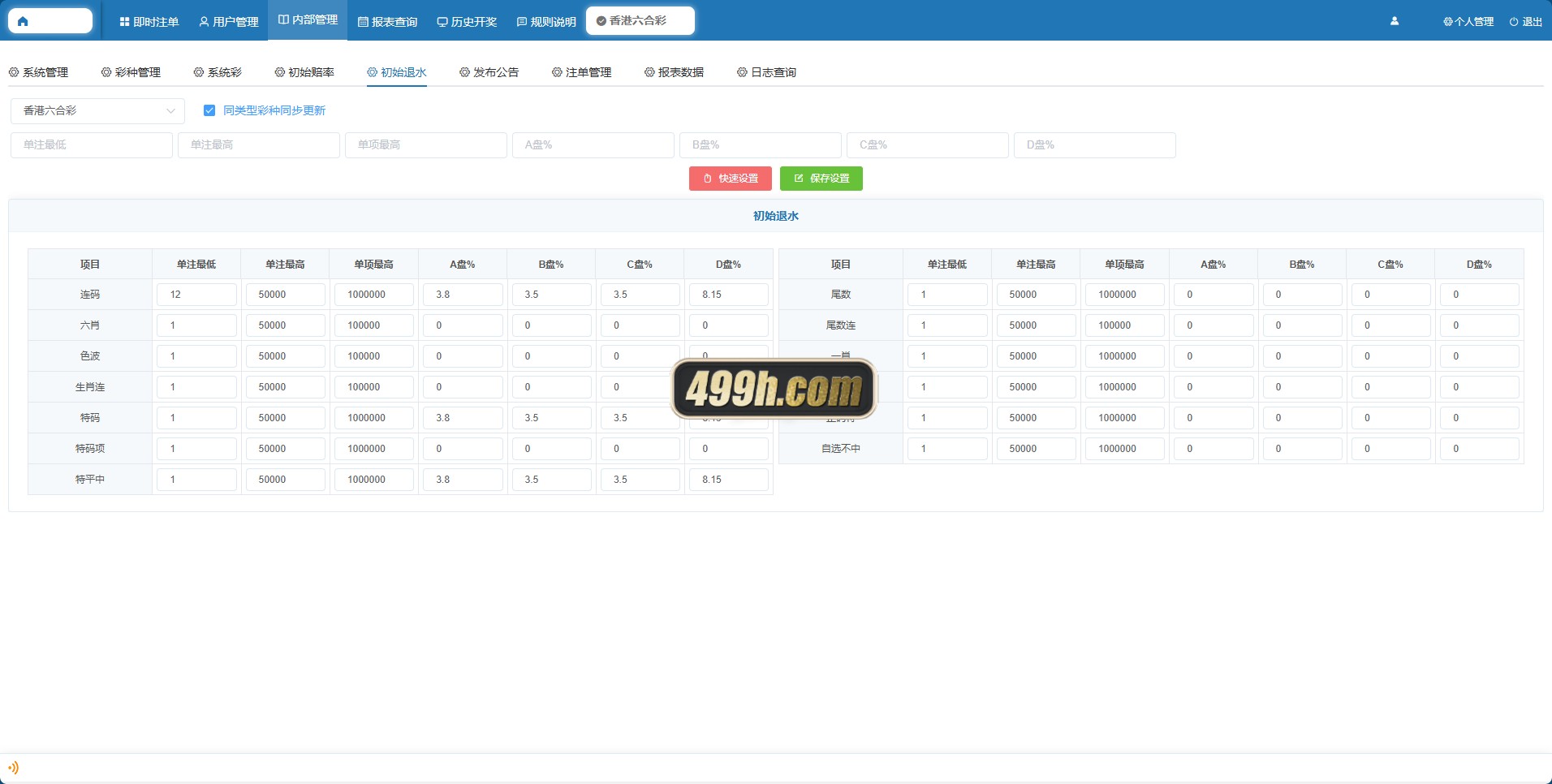Image resolution: width=1552 pixels, height=784 pixels.
Task: Click the 尾数 row 单注最低 field
Action: [x=948, y=295]
